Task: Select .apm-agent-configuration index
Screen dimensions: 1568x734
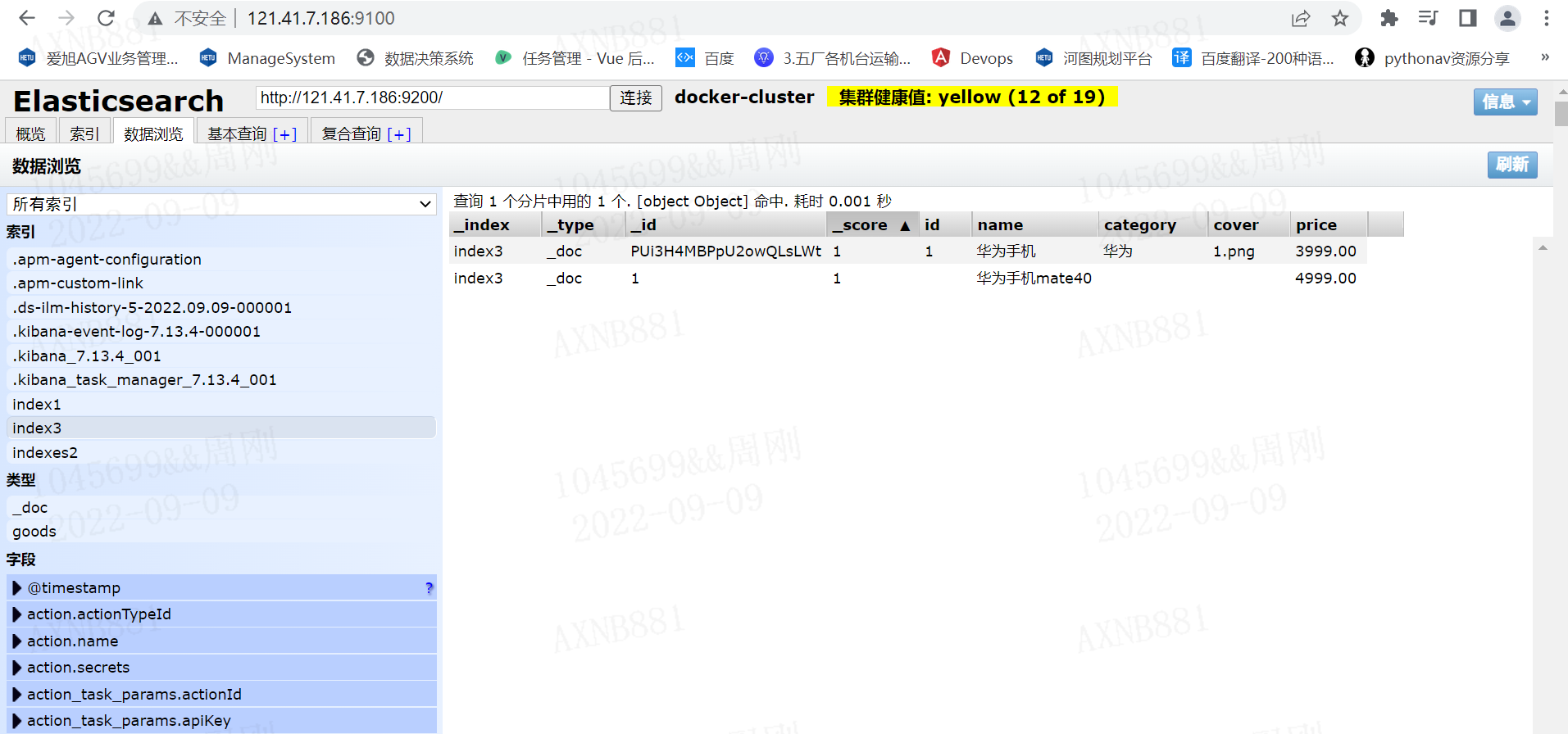Action: point(221,259)
